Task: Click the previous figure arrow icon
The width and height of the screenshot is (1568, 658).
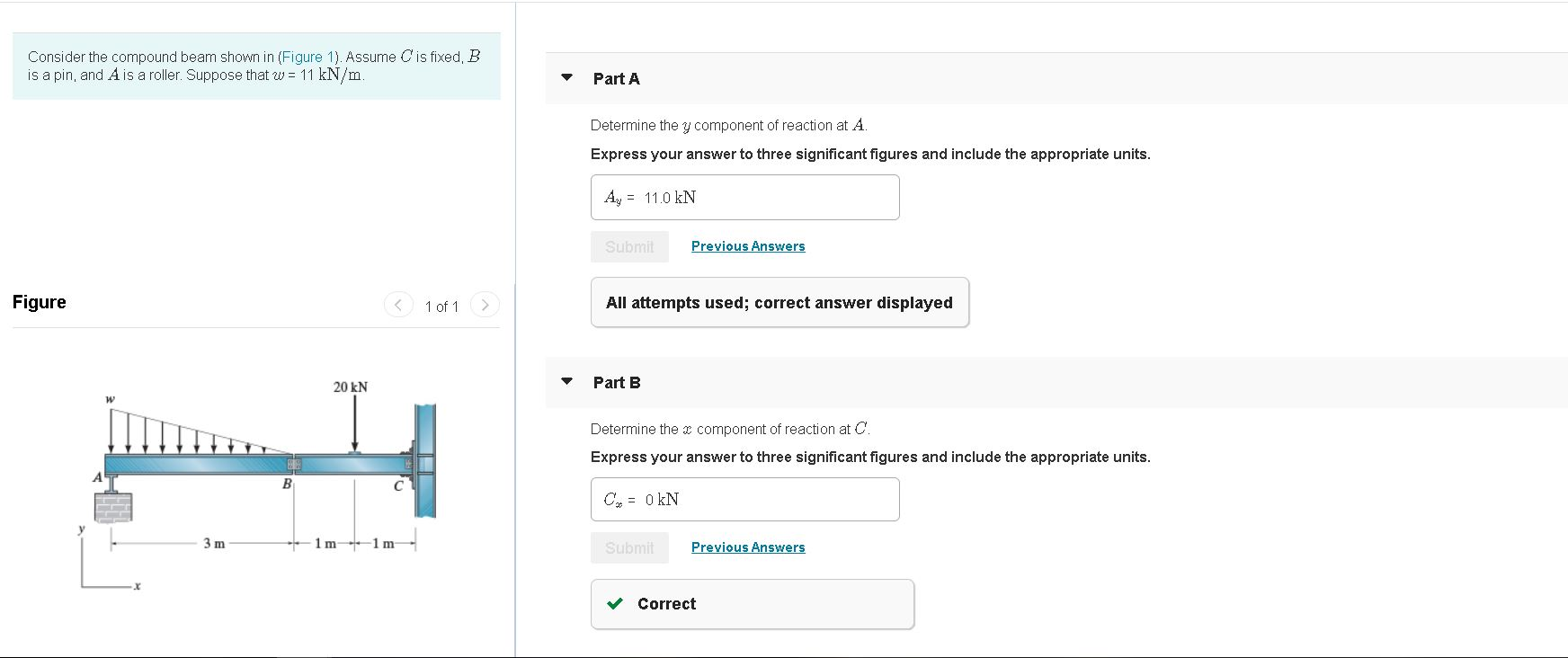Action: 398,305
